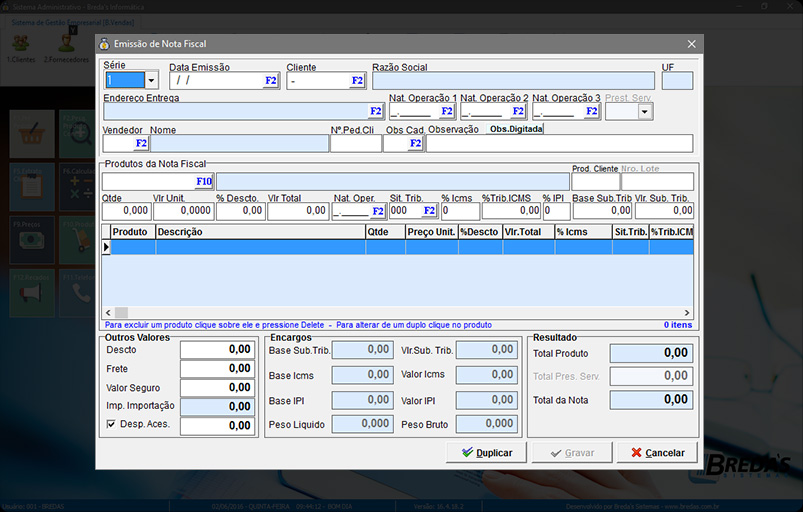Click the Endereço Entrega F2 lookup icon
Image resolution: width=803 pixels, height=512 pixels.
click(376, 111)
